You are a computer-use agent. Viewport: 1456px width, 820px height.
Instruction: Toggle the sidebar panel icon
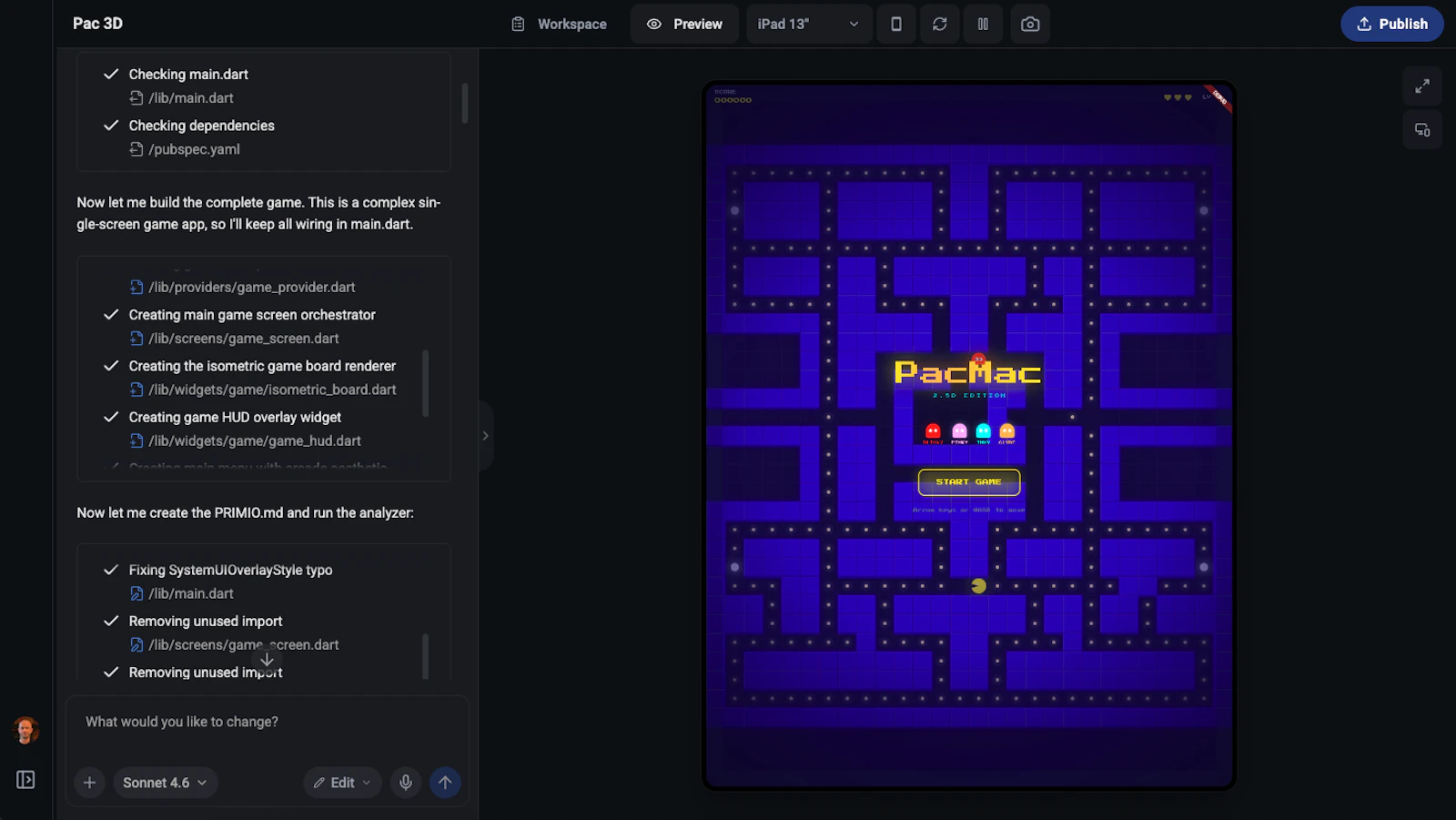click(25, 780)
